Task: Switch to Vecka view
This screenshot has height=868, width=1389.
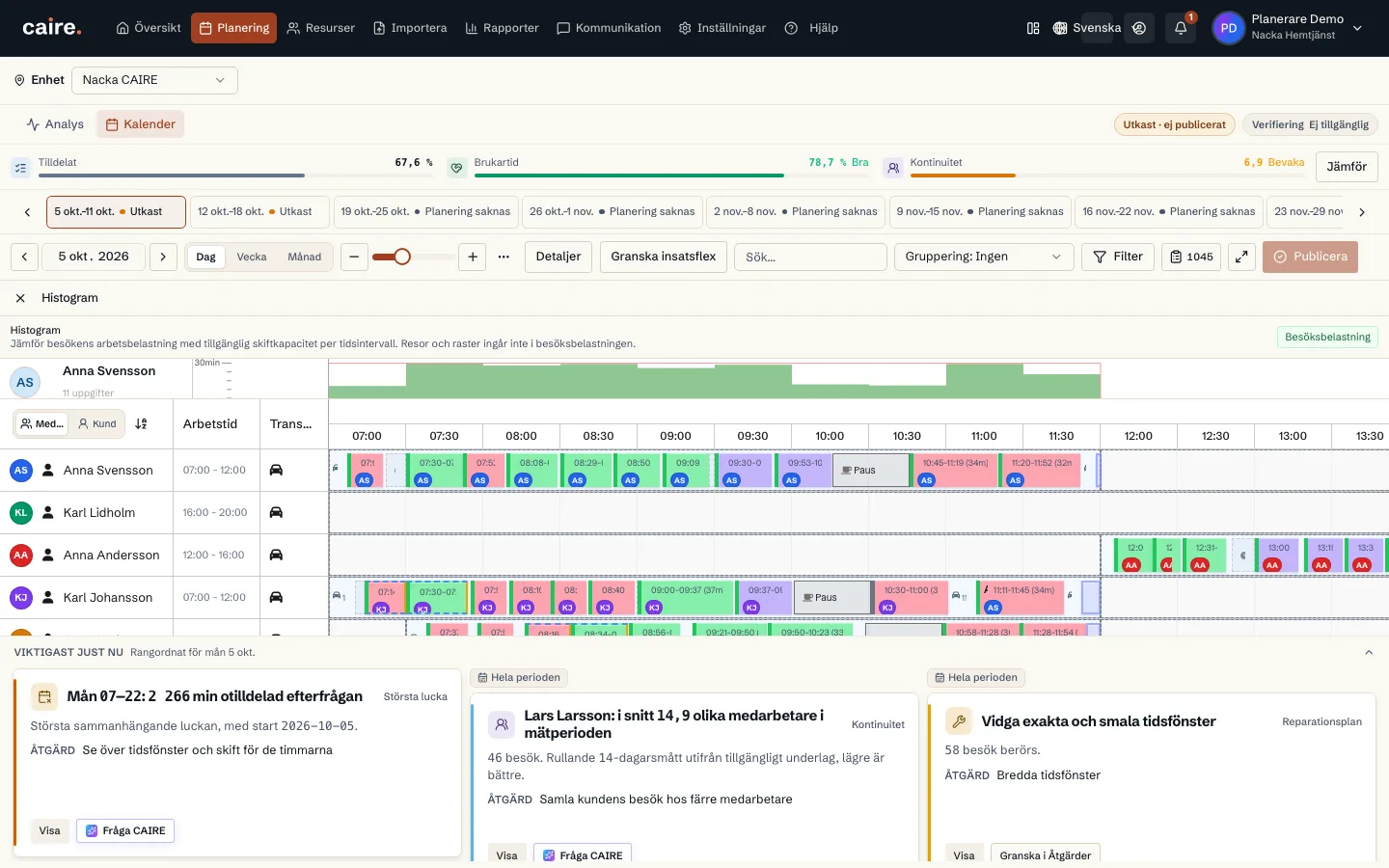Action: click(252, 257)
